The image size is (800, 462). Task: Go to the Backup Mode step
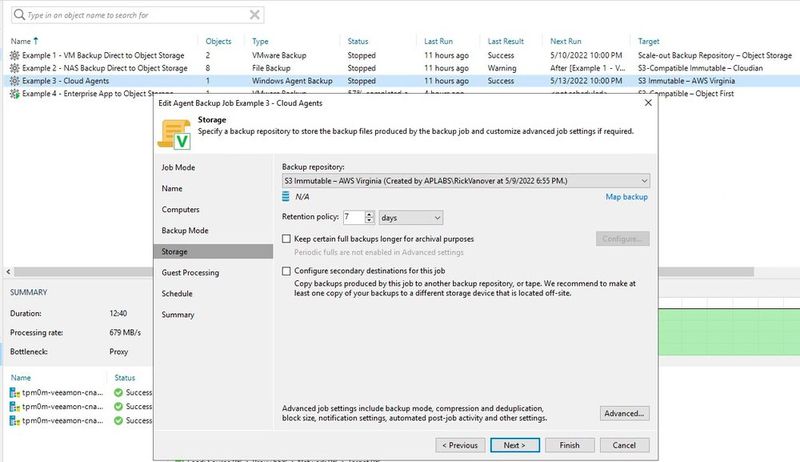(185, 230)
